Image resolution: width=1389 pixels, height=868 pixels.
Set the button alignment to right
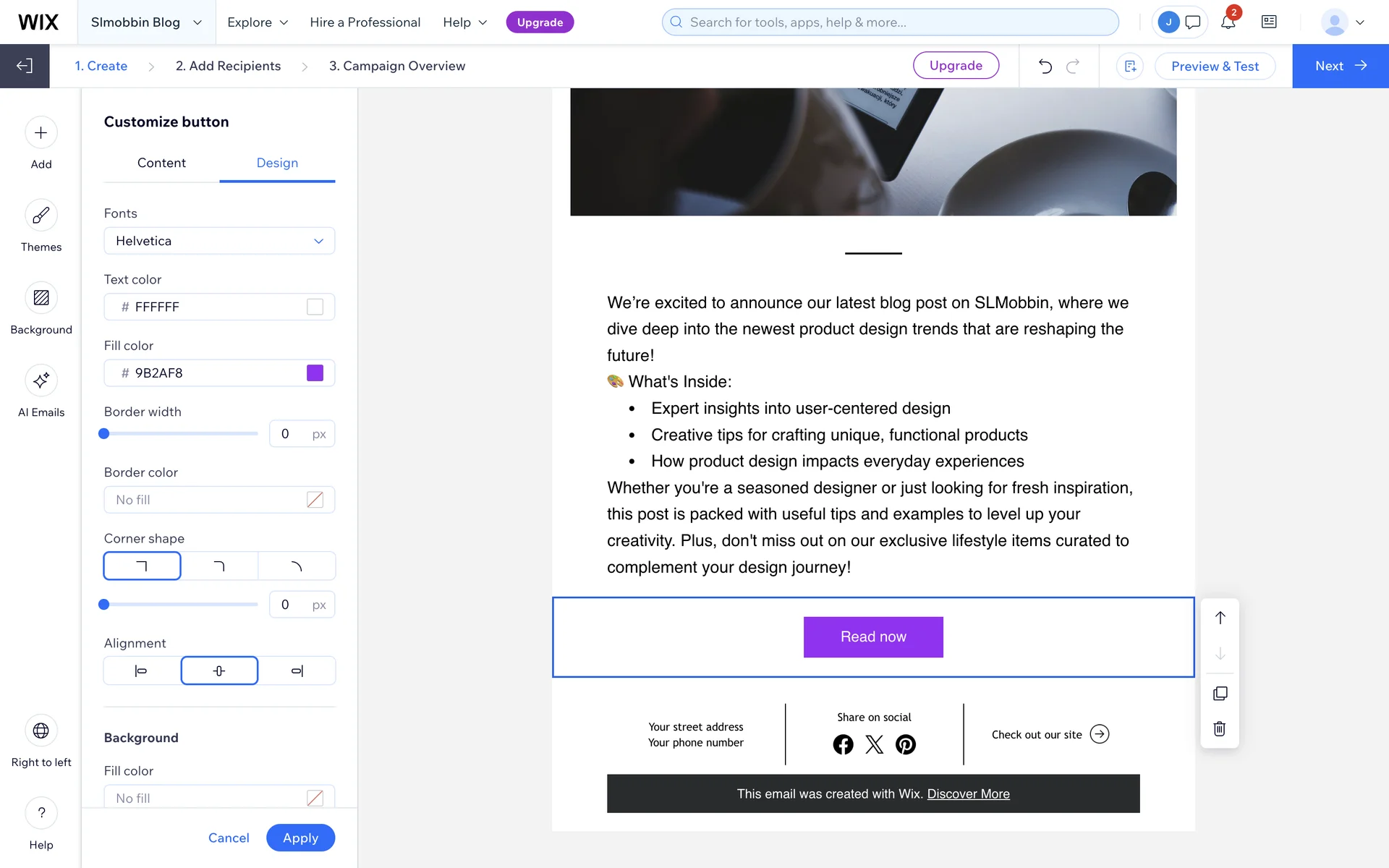pyautogui.click(x=297, y=671)
